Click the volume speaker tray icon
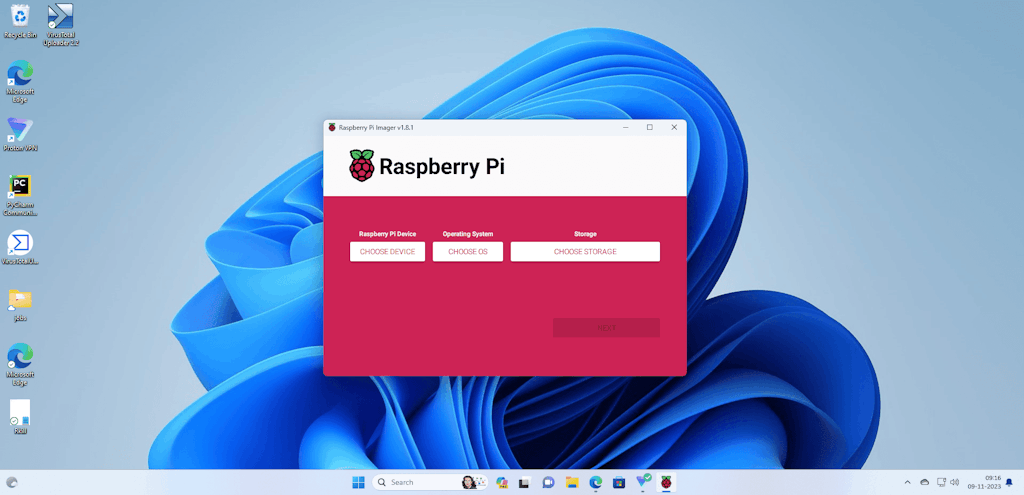1024x495 pixels. coord(955,482)
